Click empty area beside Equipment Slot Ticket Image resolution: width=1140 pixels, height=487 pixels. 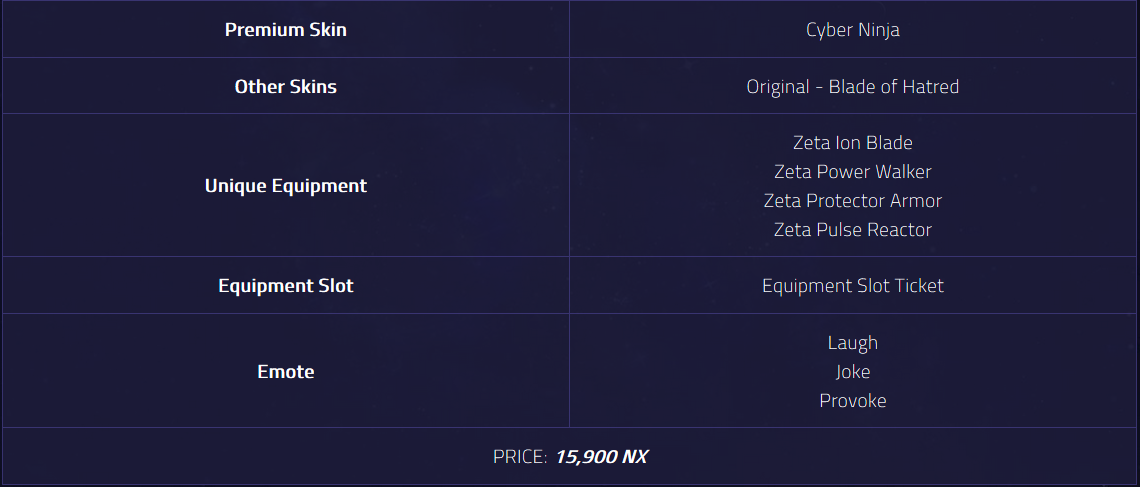click(1040, 285)
